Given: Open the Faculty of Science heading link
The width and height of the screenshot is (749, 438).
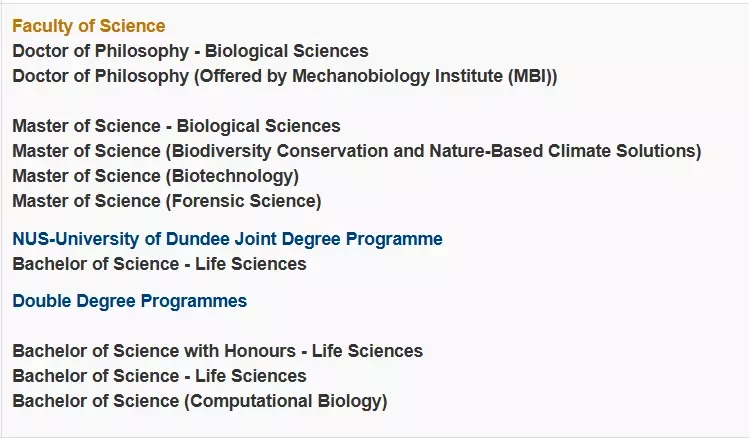Looking at the screenshot, I should (x=89, y=26).
